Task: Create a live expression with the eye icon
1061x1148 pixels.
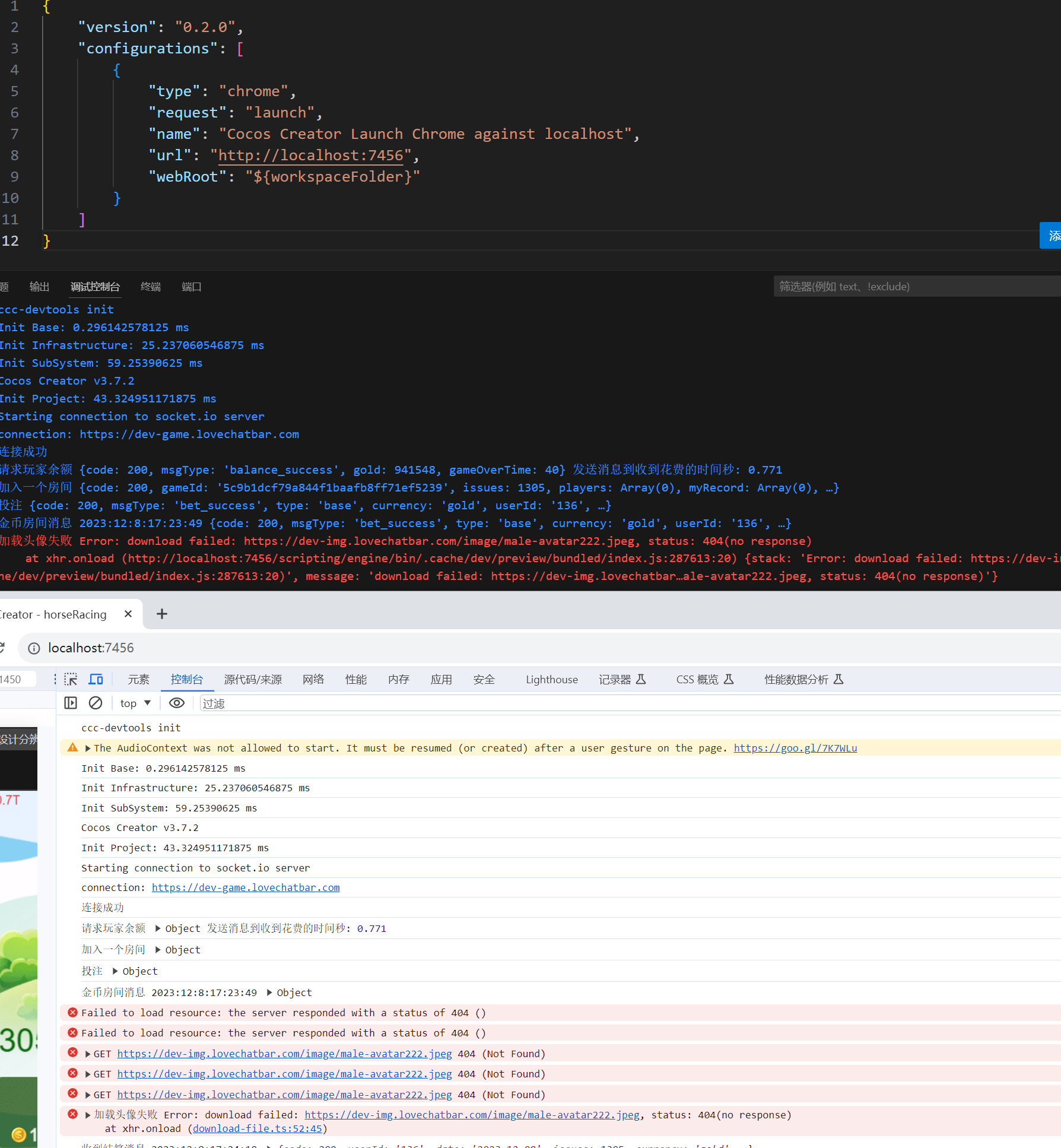Action: click(177, 703)
